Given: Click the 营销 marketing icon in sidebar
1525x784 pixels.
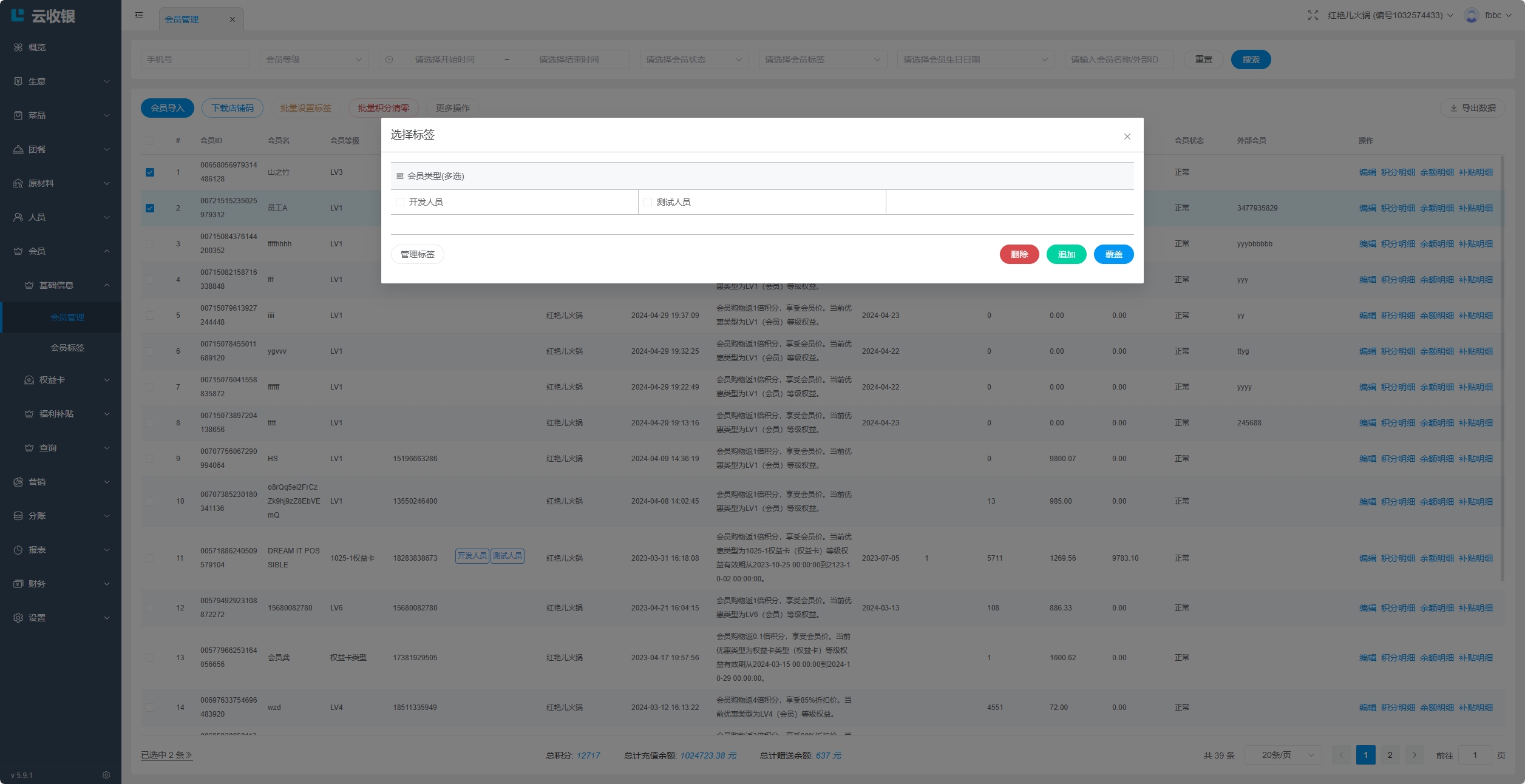Looking at the screenshot, I should [18, 482].
